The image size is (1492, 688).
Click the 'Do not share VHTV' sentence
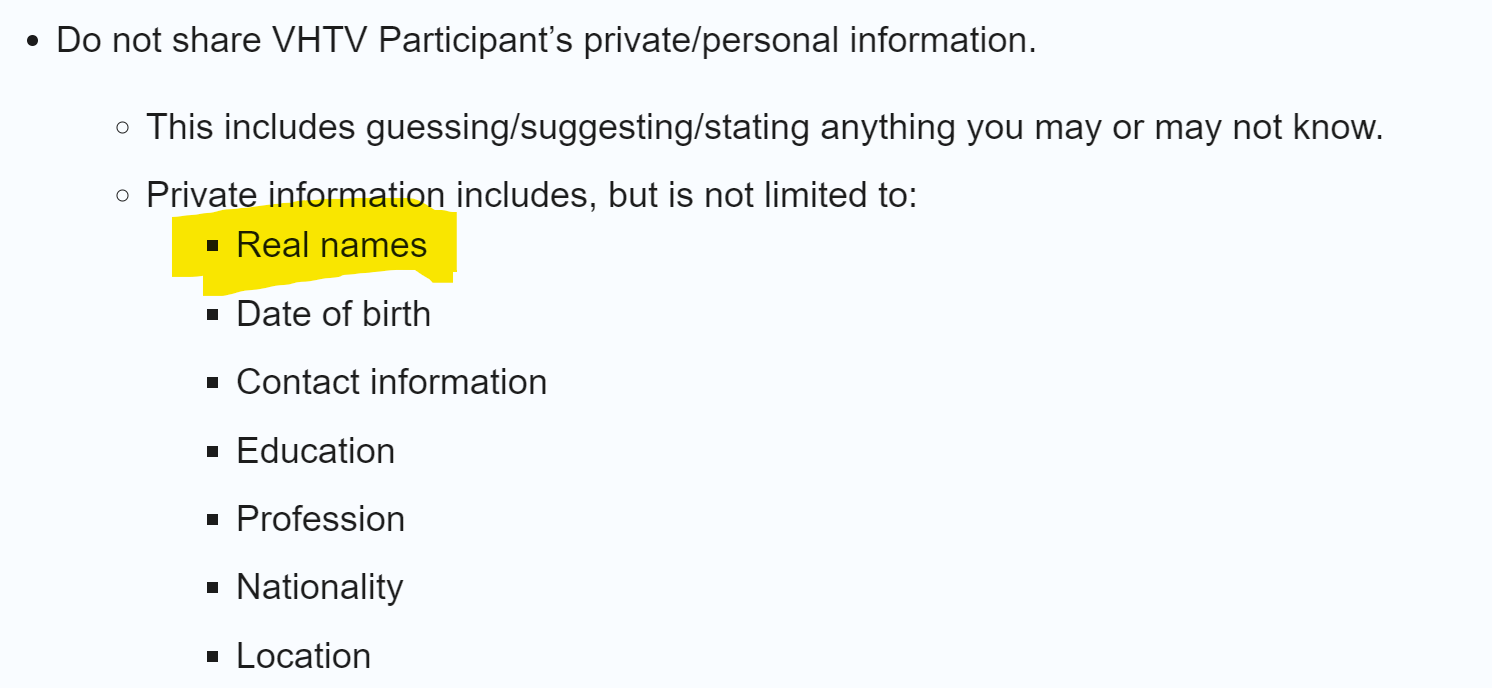click(x=545, y=41)
